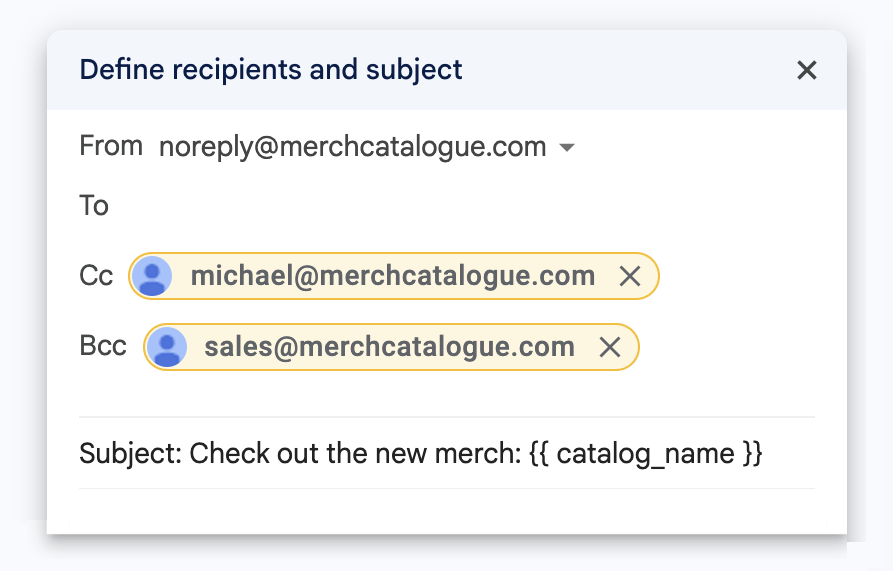Click empty space after the Cc chip
Viewport: 893px width, 571px height.
pyautogui.click(x=738, y=276)
